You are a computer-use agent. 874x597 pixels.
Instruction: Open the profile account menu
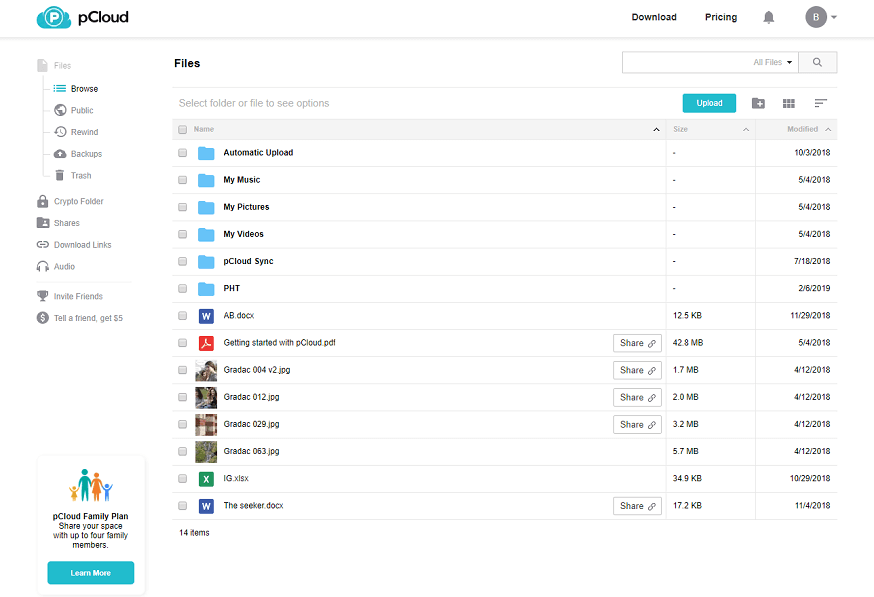click(820, 17)
